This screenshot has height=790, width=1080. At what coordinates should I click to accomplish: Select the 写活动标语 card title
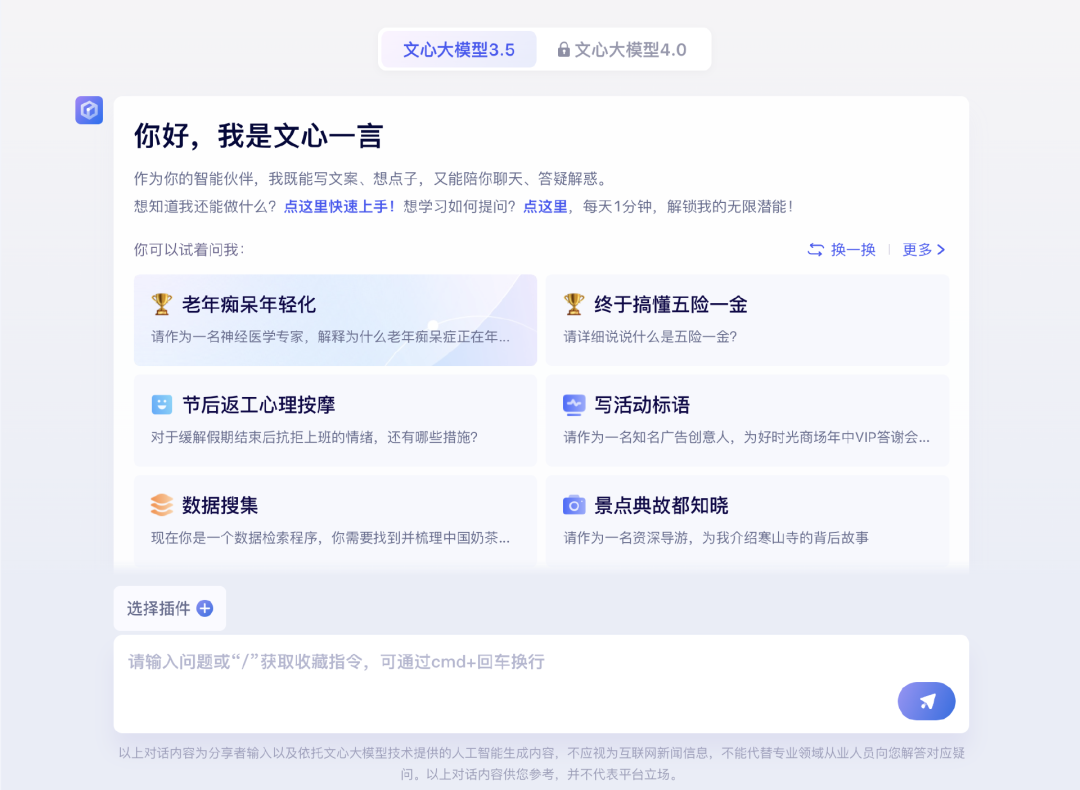[642, 405]
